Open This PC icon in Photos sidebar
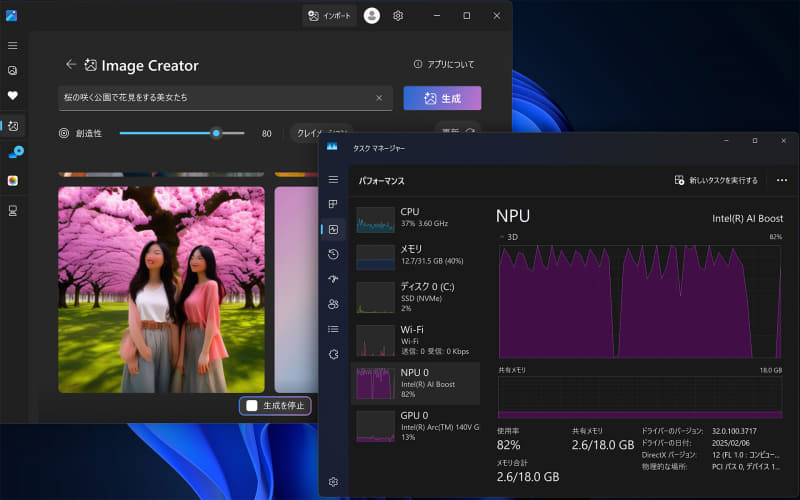 (x=13, y=210)
